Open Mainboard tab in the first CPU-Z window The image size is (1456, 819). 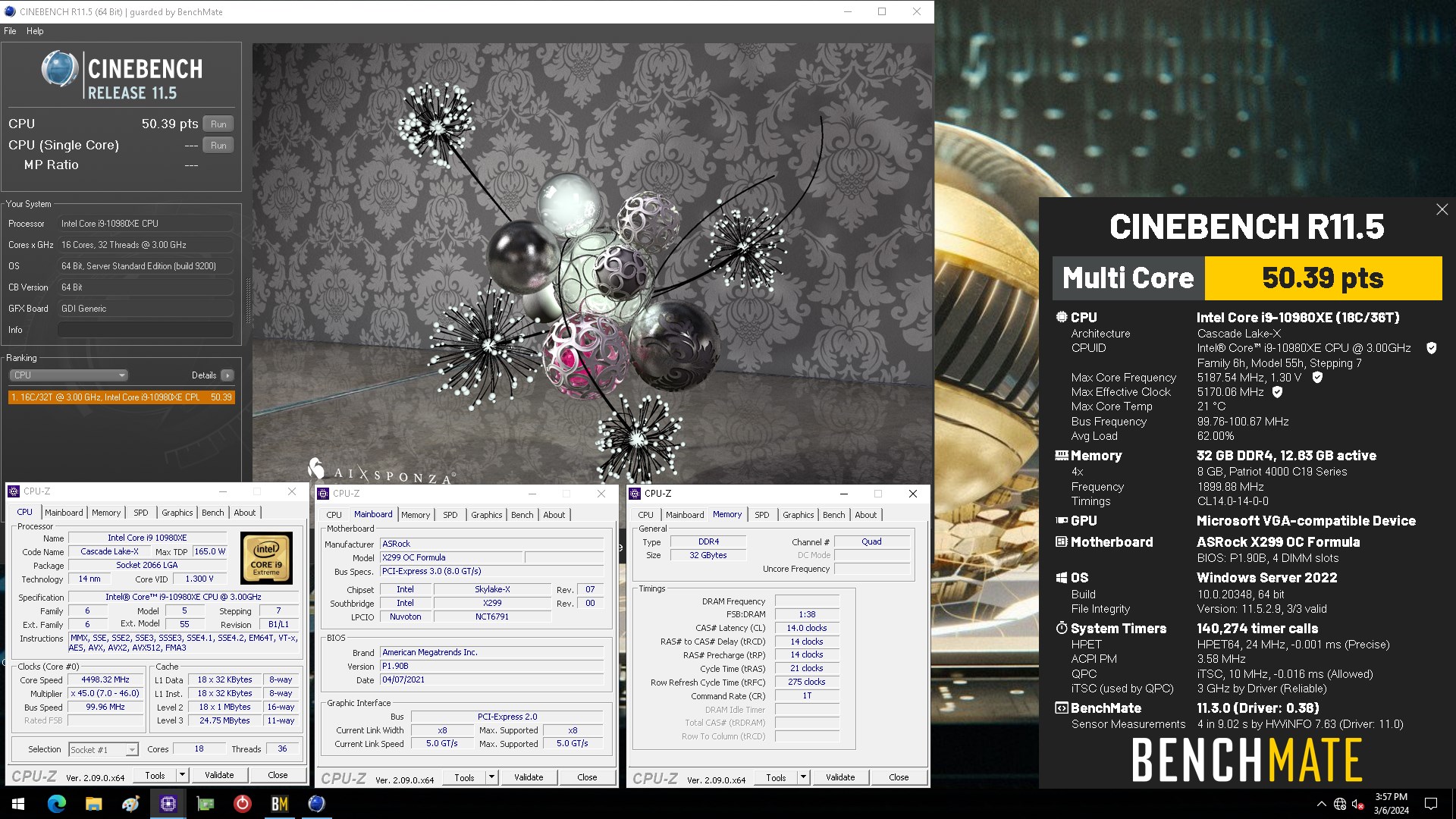coord(64,513)
